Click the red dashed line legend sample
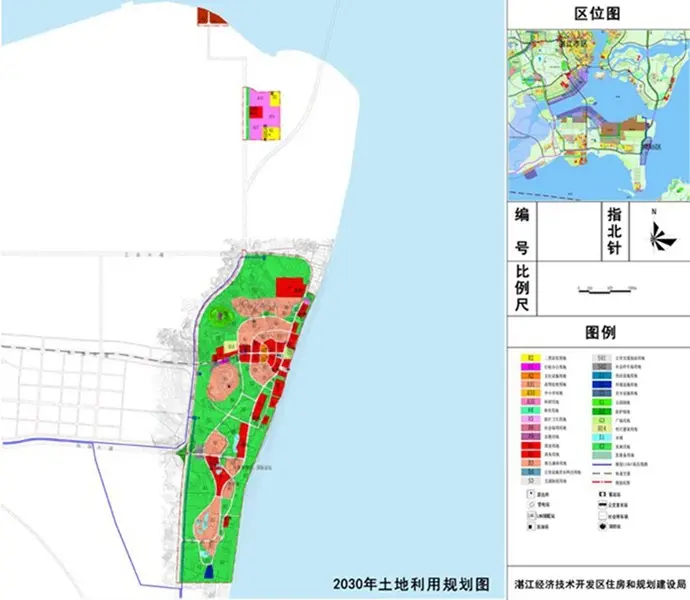This screenshot has height=600, width=690. click(x=602, y=482)
